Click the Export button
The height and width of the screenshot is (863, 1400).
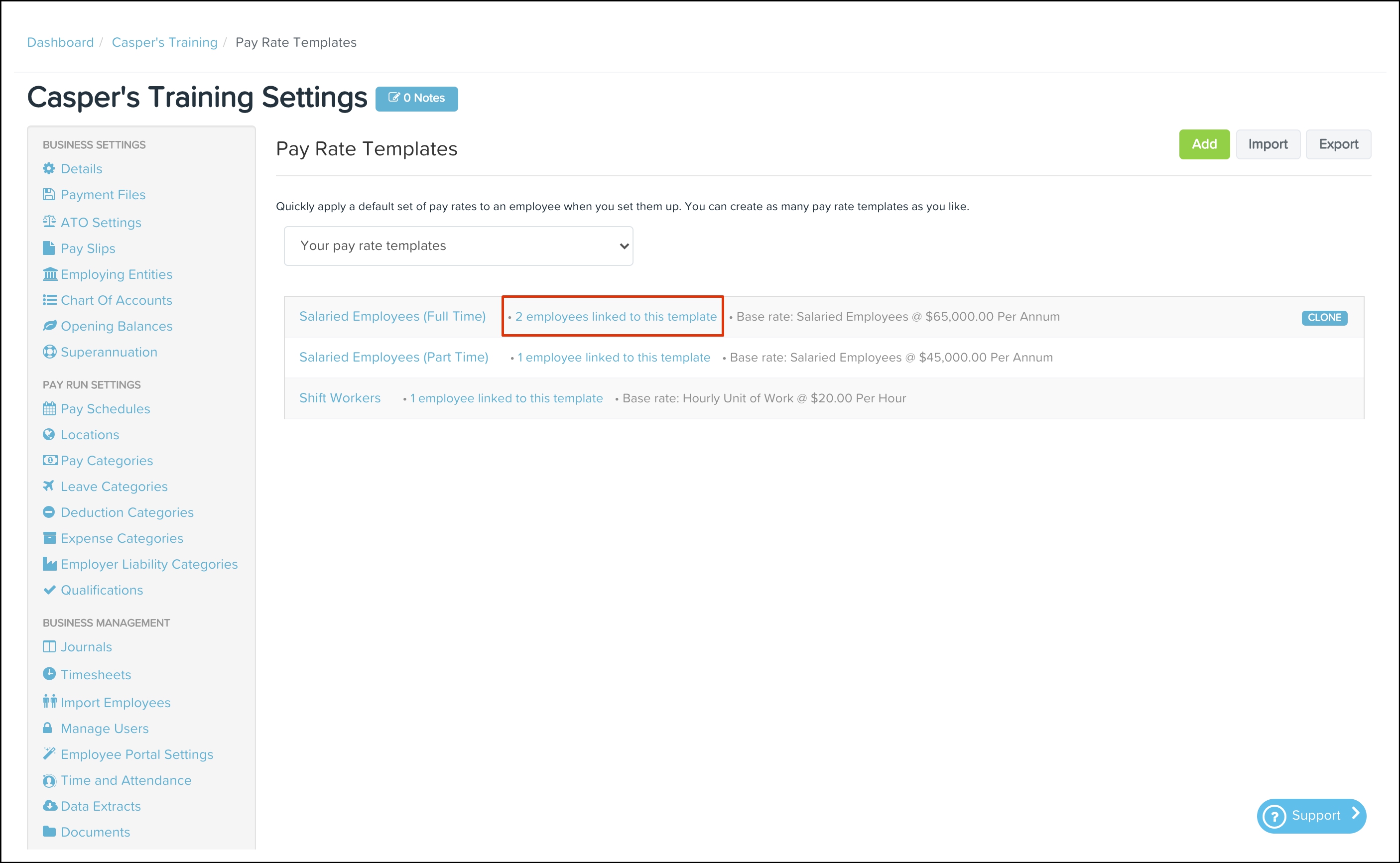pyautogui.click(x=1338, y=144)
